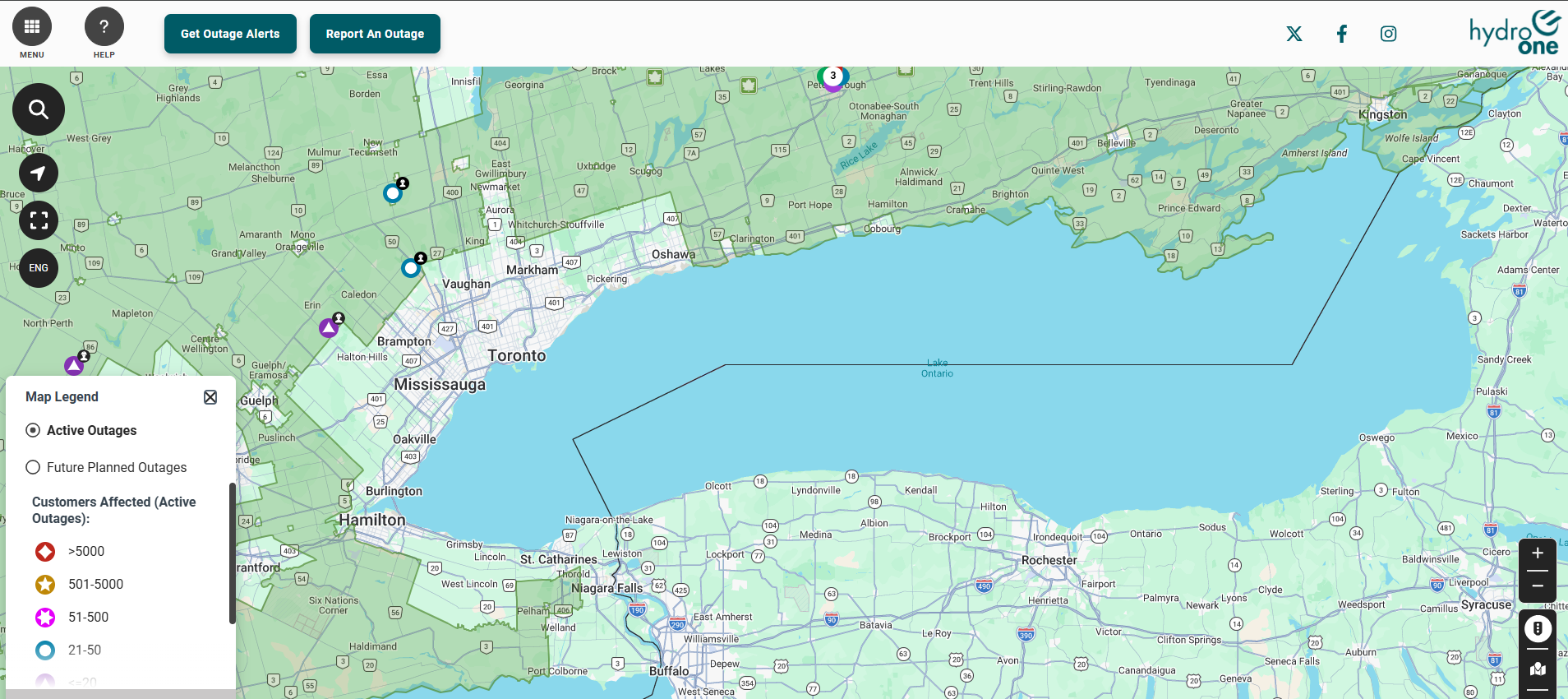Click the Lake Ontario label

click(937, 368)
